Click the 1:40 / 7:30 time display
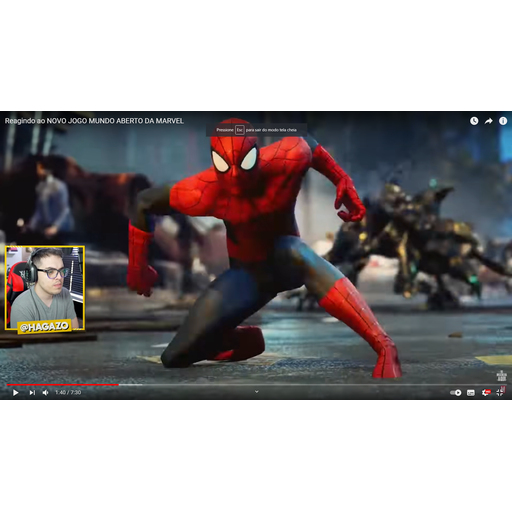The width and height of the screenshot is (512, 512). click(68, 393)
